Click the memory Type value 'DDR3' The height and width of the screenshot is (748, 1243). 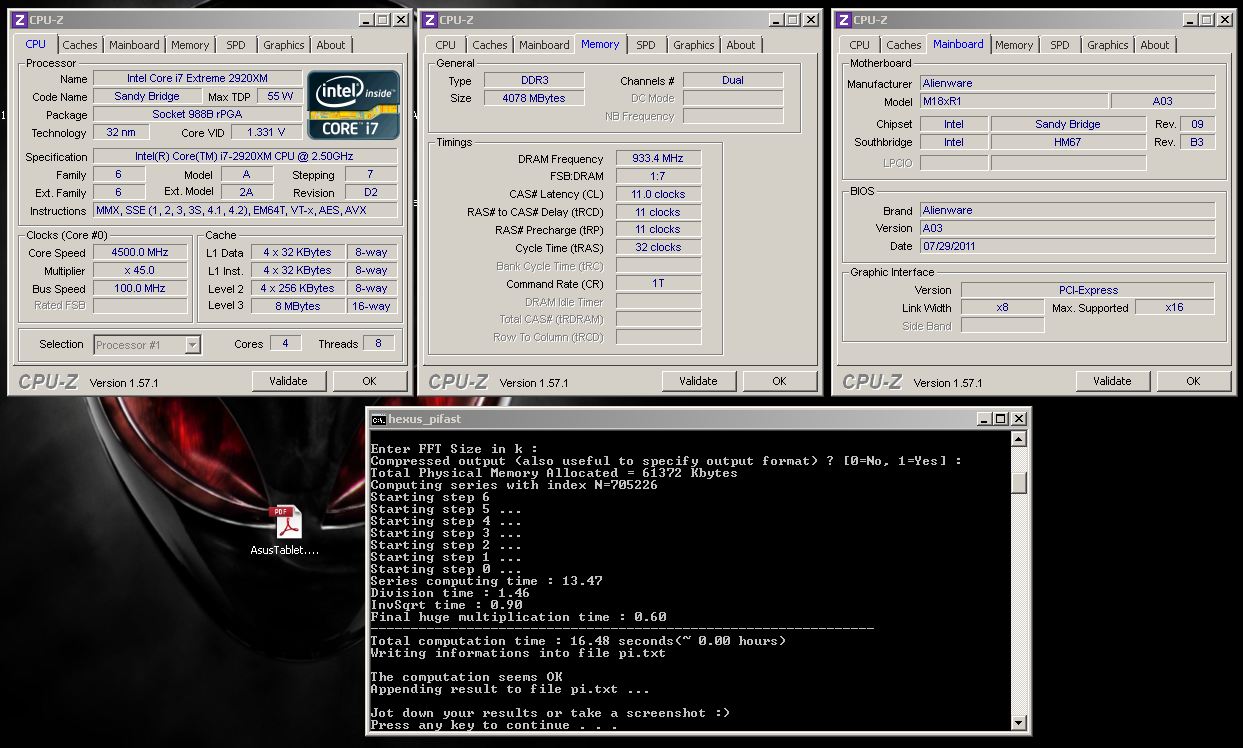coord(534,81)
